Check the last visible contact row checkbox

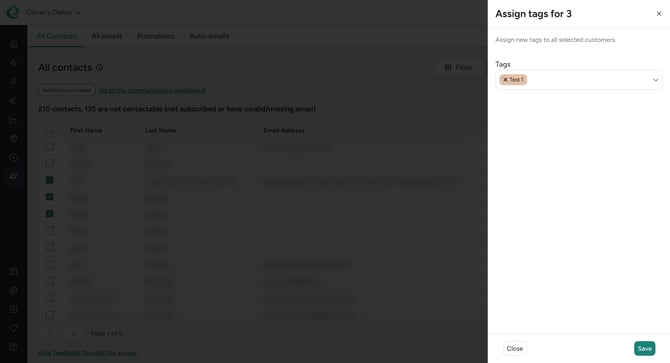[50, 315]
